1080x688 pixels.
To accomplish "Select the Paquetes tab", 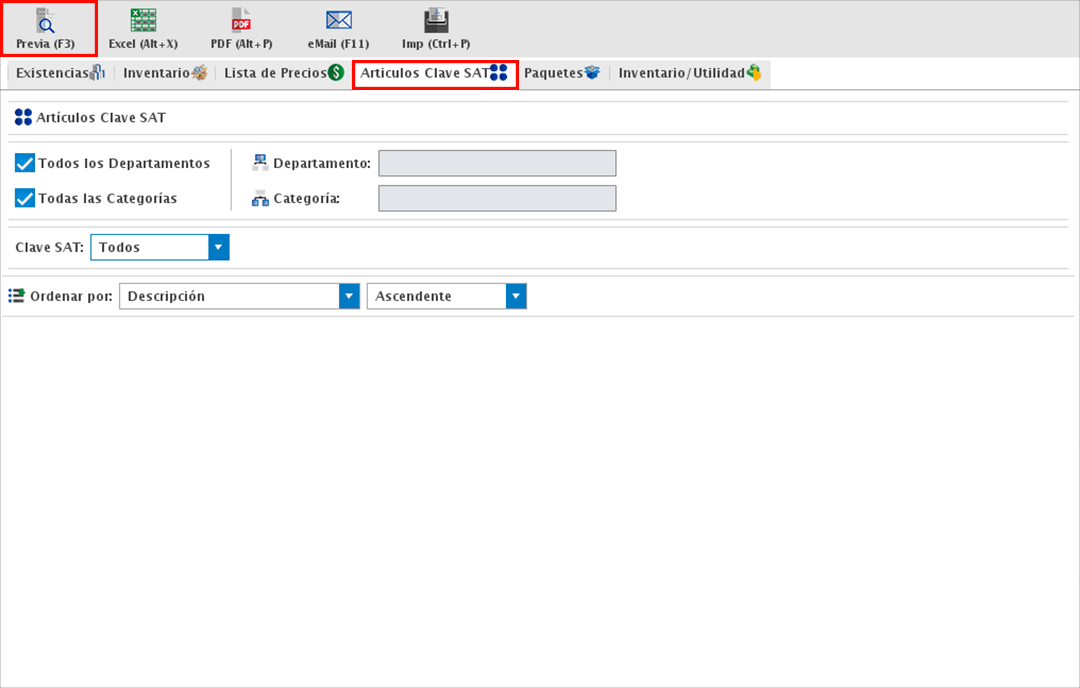I will 561,73.
